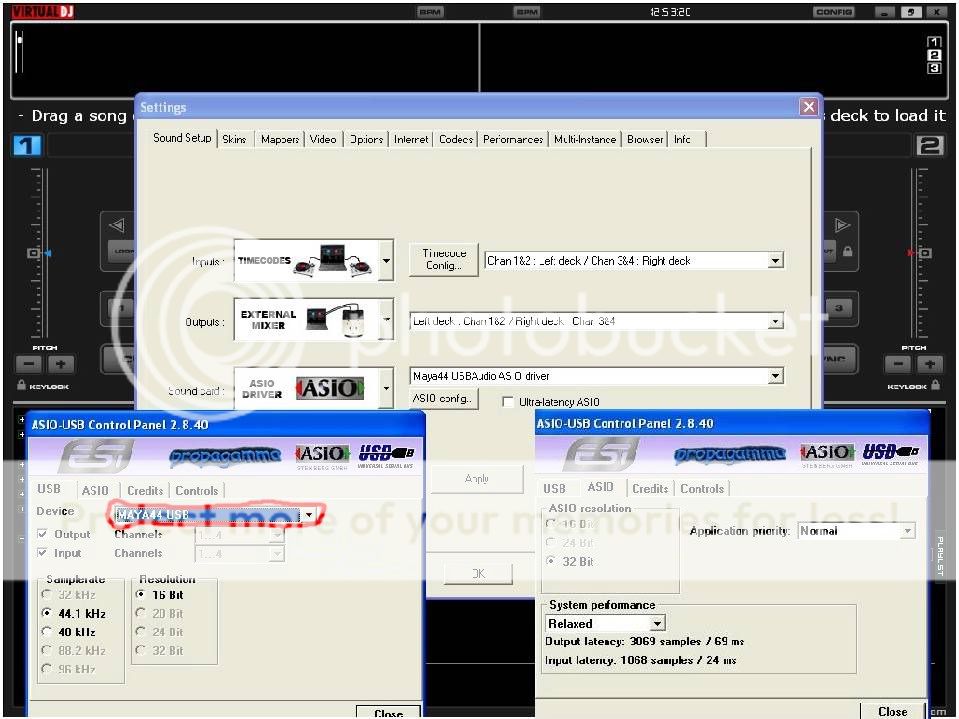
Task: Open the EXTERNAL MIXER outputs picture dropdown
Action: pyautogui.click(x=386, y=319)
